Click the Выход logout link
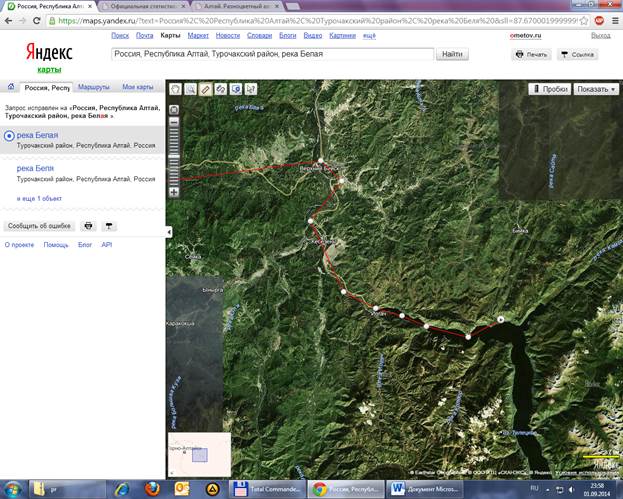Viewport: 623px width, 499px height. pos(600,36)
